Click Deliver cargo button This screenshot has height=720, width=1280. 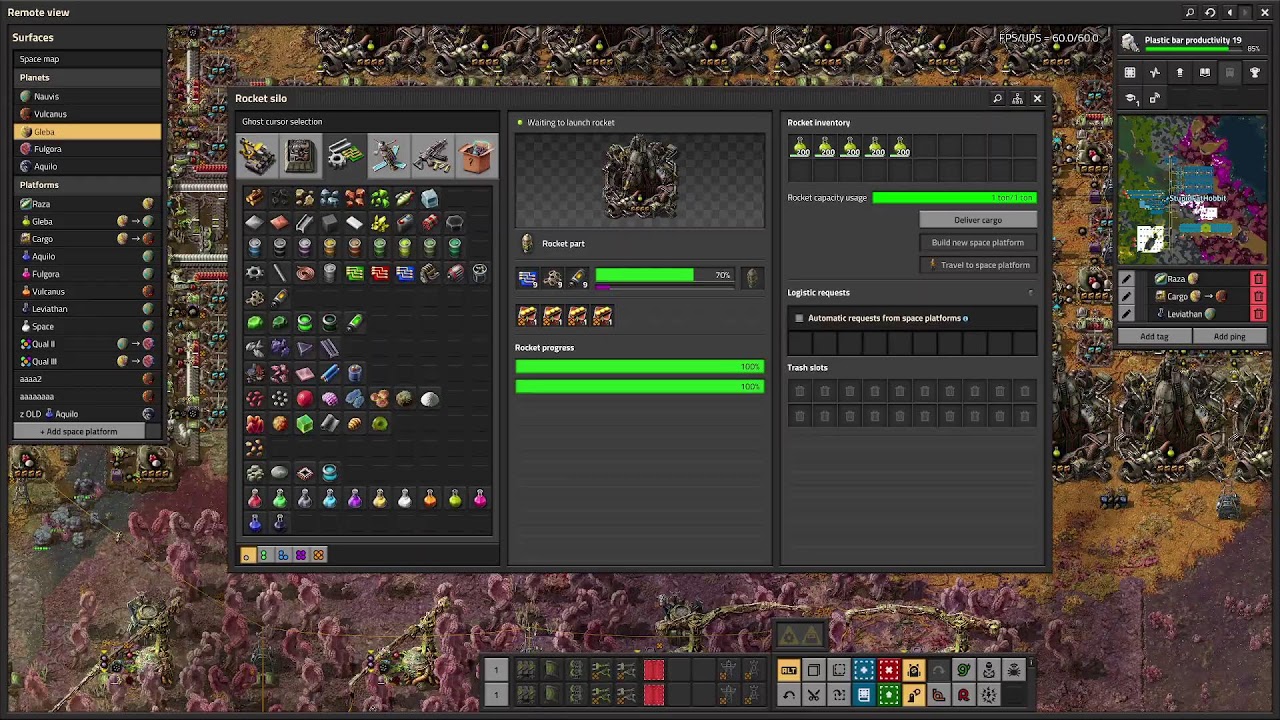pyautogui.click(x=977, y=220)
